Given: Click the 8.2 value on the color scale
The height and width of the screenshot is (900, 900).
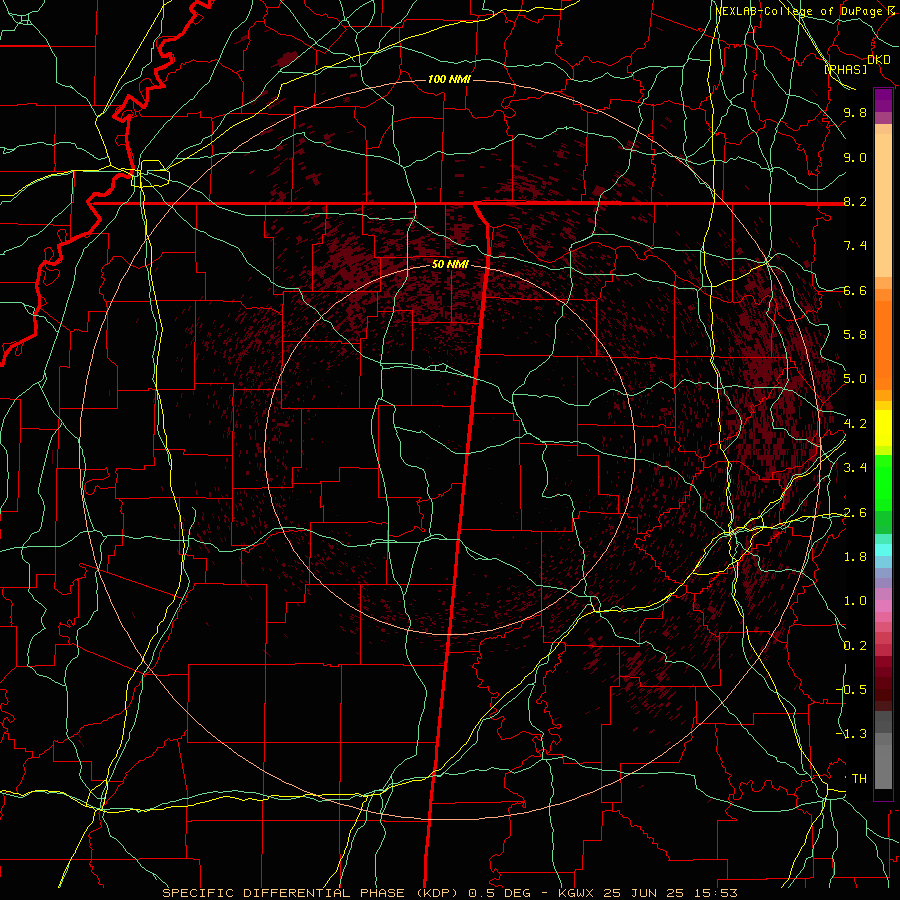Looking at the screenshot, I should (x=855, y=201).
